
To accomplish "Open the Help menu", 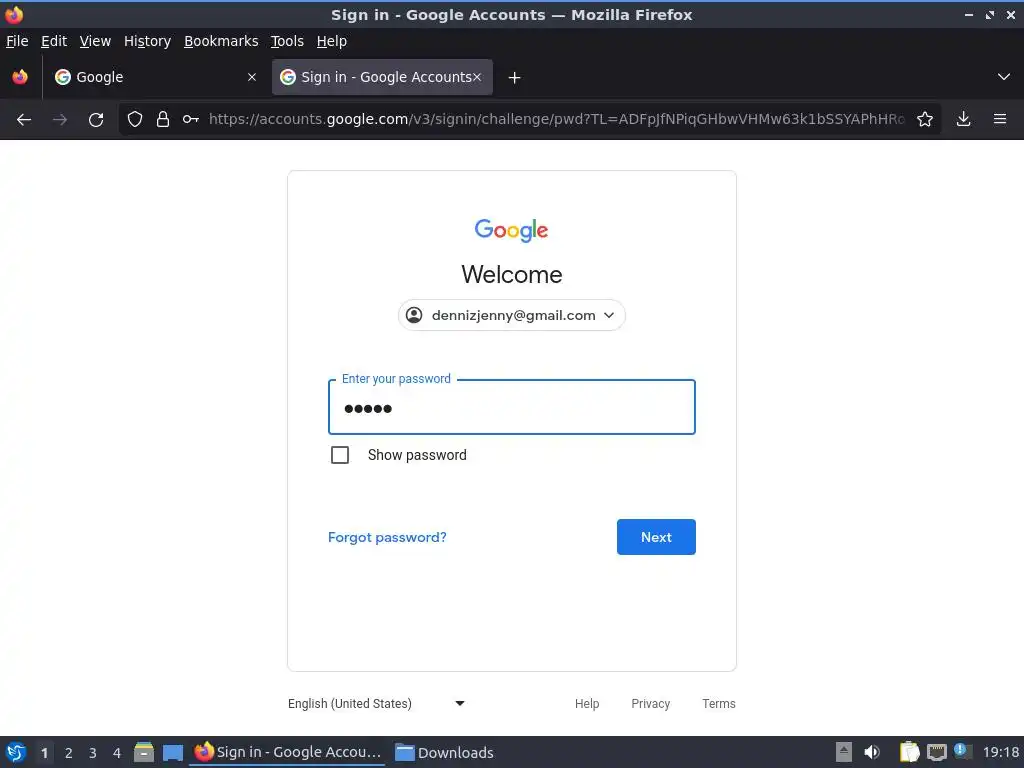I will pos(331,41).
